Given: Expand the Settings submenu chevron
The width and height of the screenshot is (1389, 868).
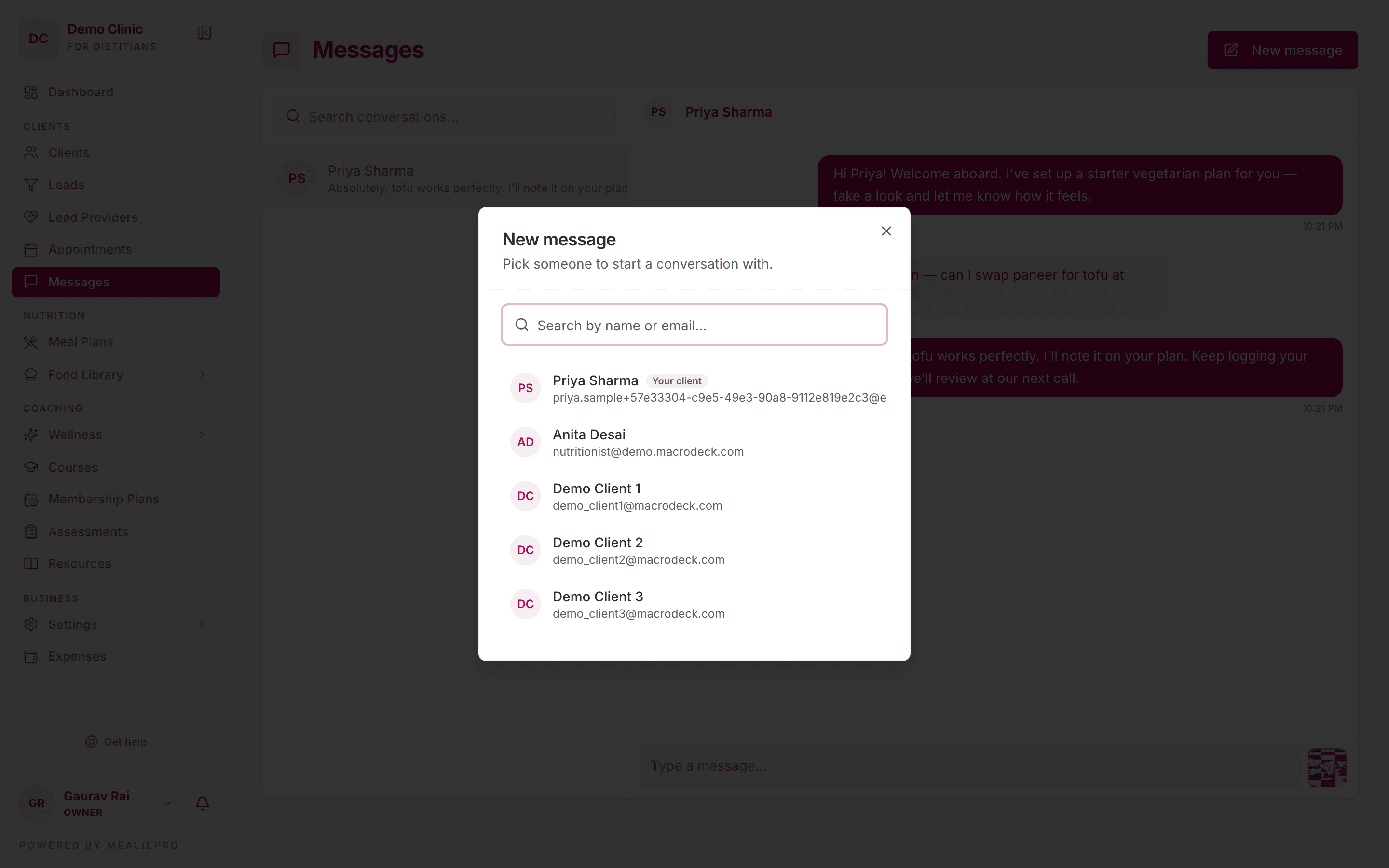Looking at the screenshot, I should [202, 624].
